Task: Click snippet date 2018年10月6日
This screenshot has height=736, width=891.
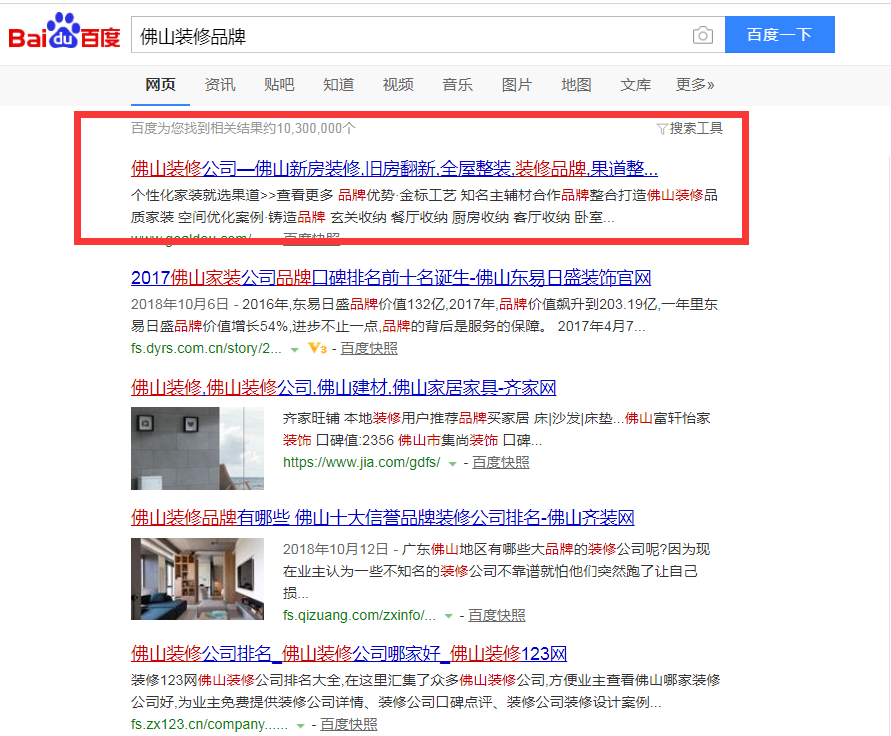Action: (180, 304)
